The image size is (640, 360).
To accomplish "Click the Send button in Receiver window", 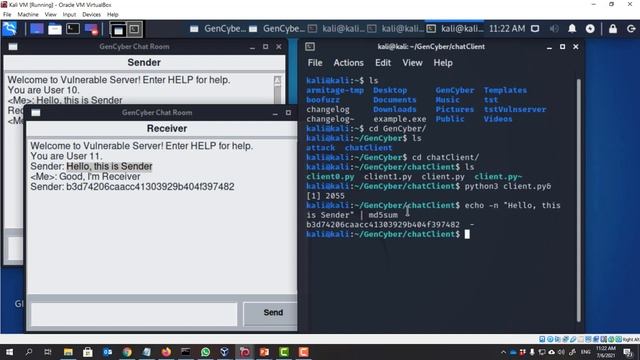I will (x=270, y=313).
